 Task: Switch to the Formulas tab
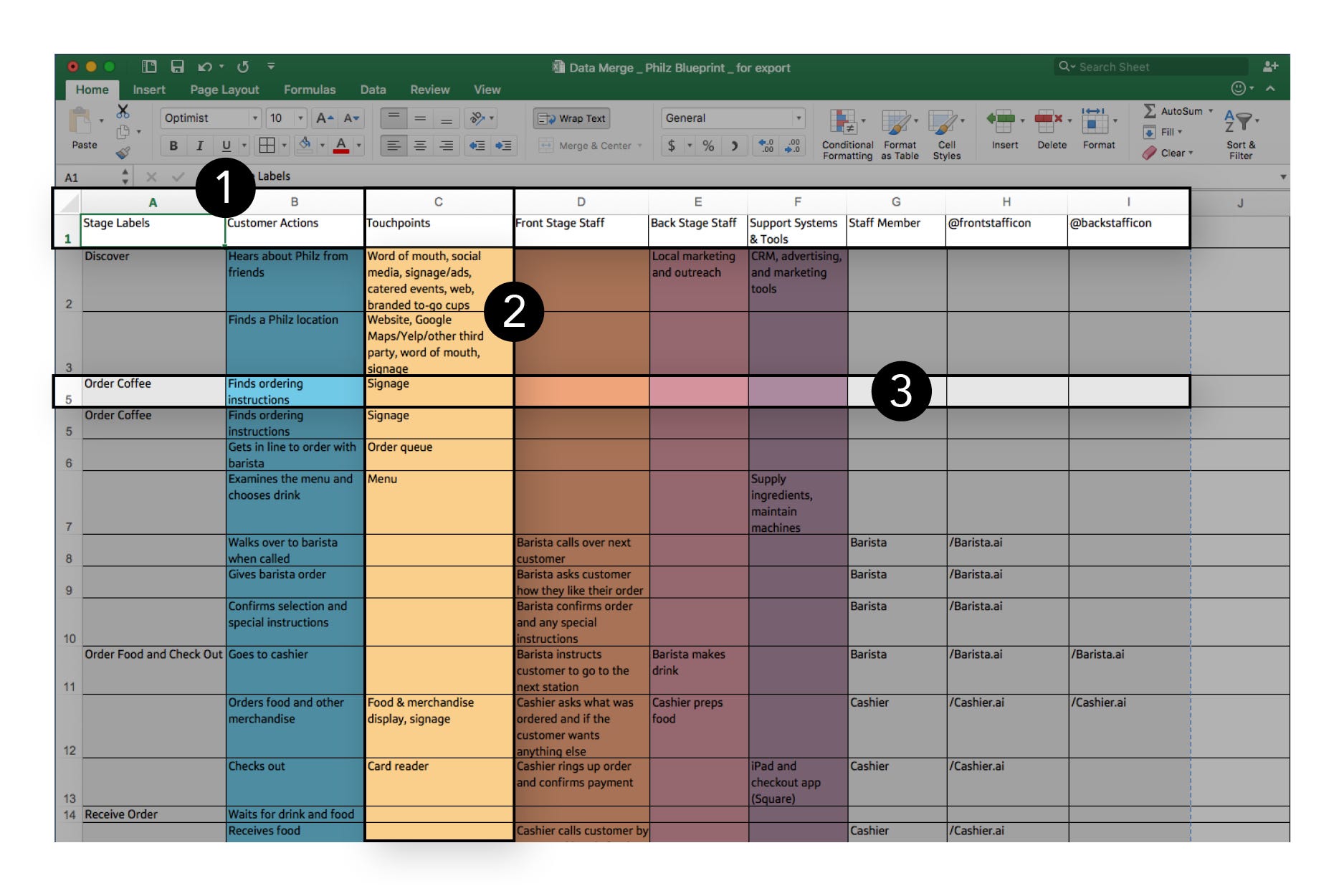coord(310,90)
